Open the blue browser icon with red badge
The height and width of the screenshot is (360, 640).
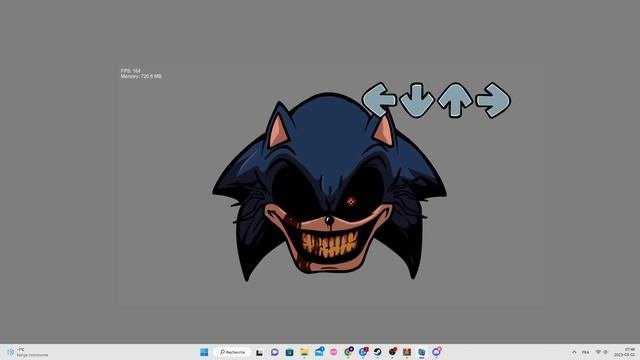pyautogui.click(x=363, y=351)
